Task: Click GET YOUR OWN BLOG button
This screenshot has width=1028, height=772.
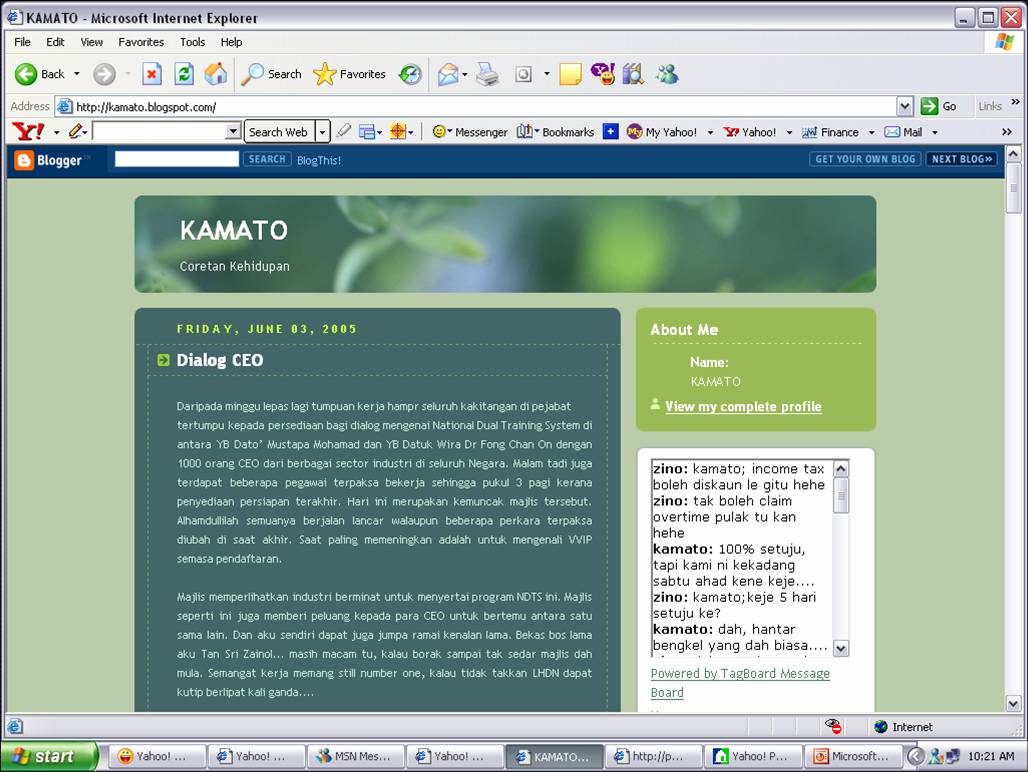Action: pos(865,159)
